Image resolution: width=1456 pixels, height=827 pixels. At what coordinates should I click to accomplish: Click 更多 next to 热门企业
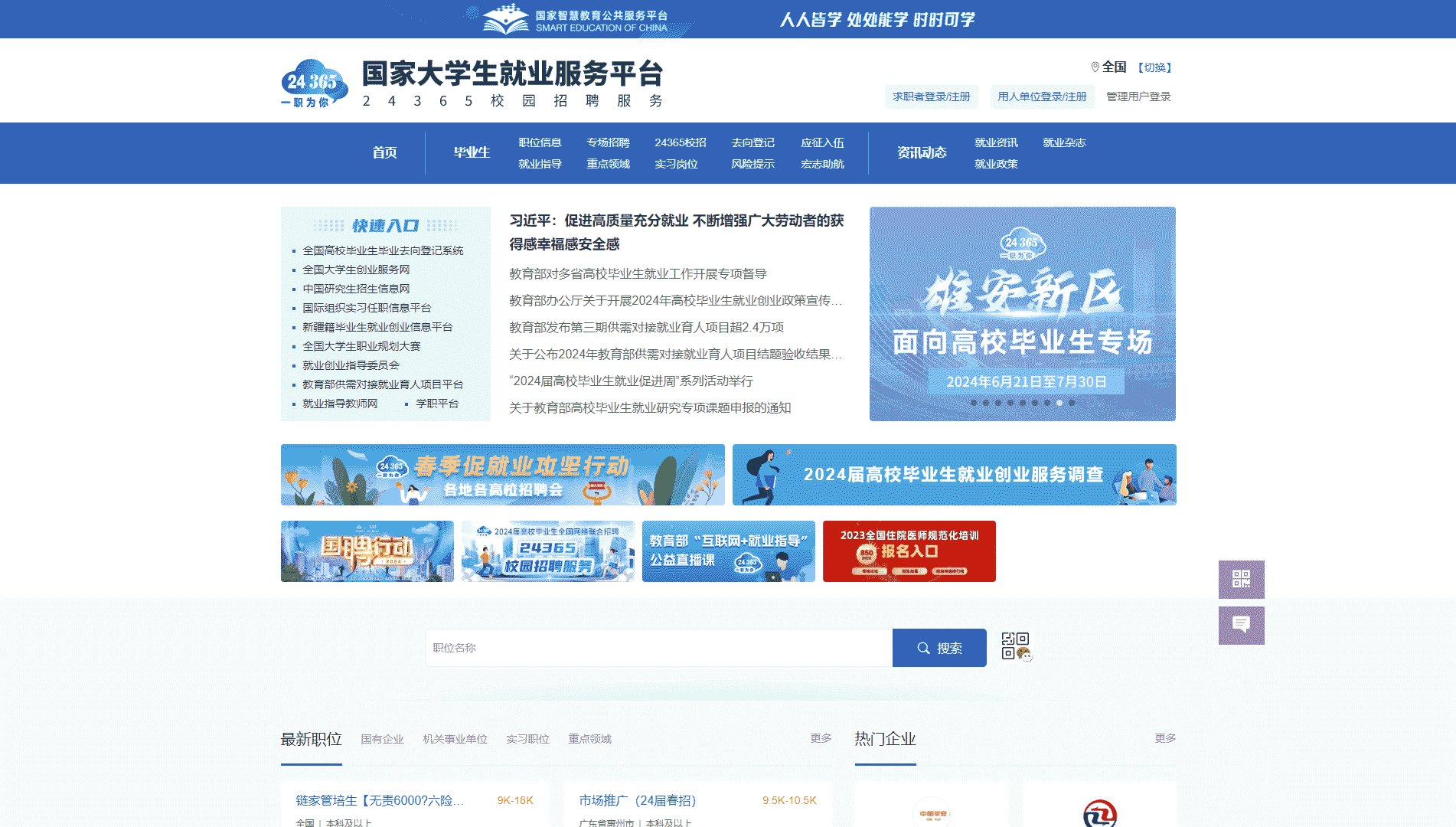click(x=1165, y=738)
